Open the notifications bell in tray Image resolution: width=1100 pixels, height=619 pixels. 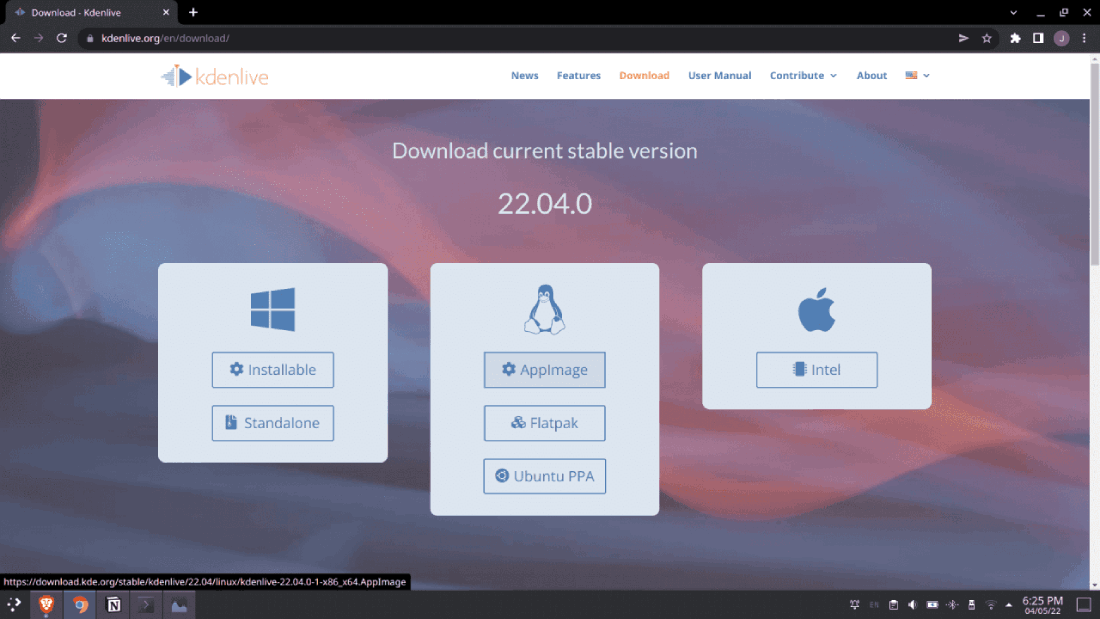(854, 604)
